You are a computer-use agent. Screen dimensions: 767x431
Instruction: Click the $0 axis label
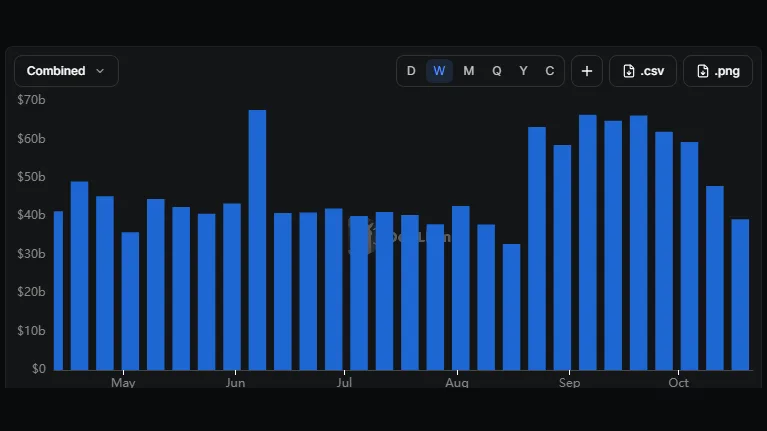(x=39, y=369)
